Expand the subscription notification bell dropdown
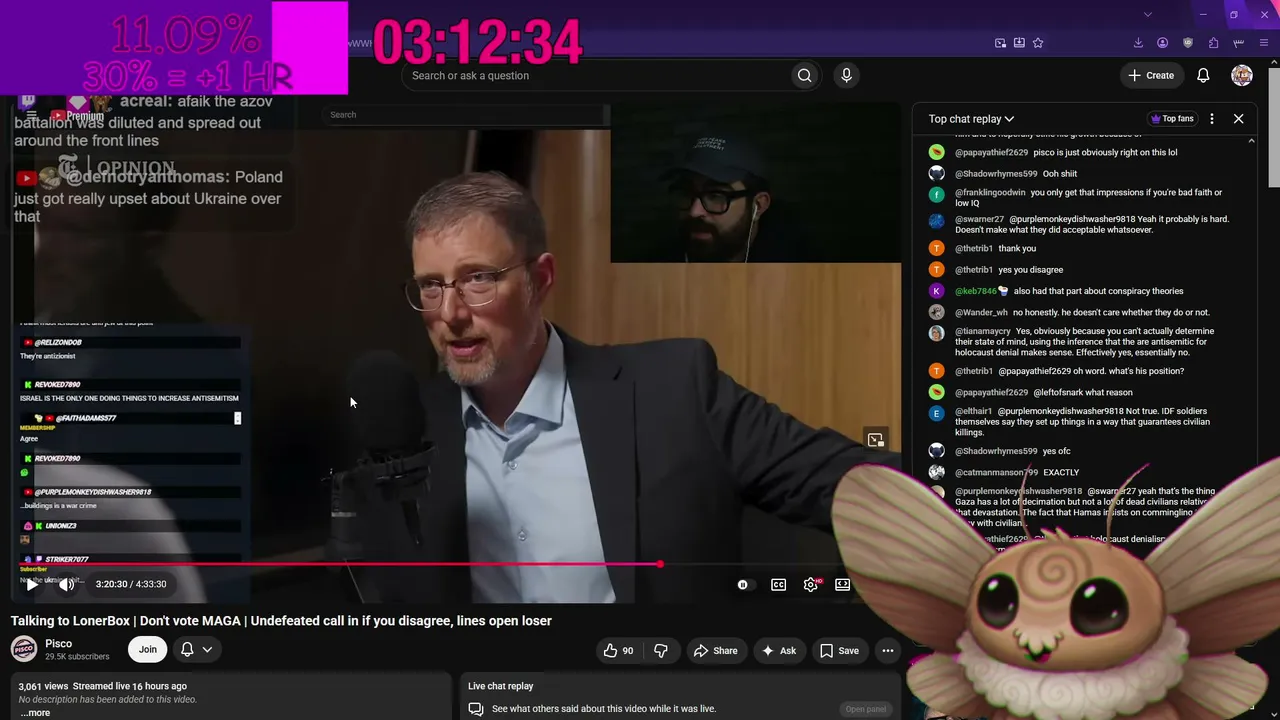The width and height of the screenshot is (1280, 720). pos(196,650)
